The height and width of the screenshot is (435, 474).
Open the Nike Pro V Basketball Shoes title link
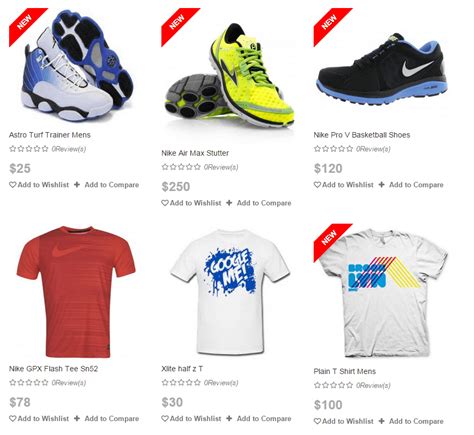(362, 135)
